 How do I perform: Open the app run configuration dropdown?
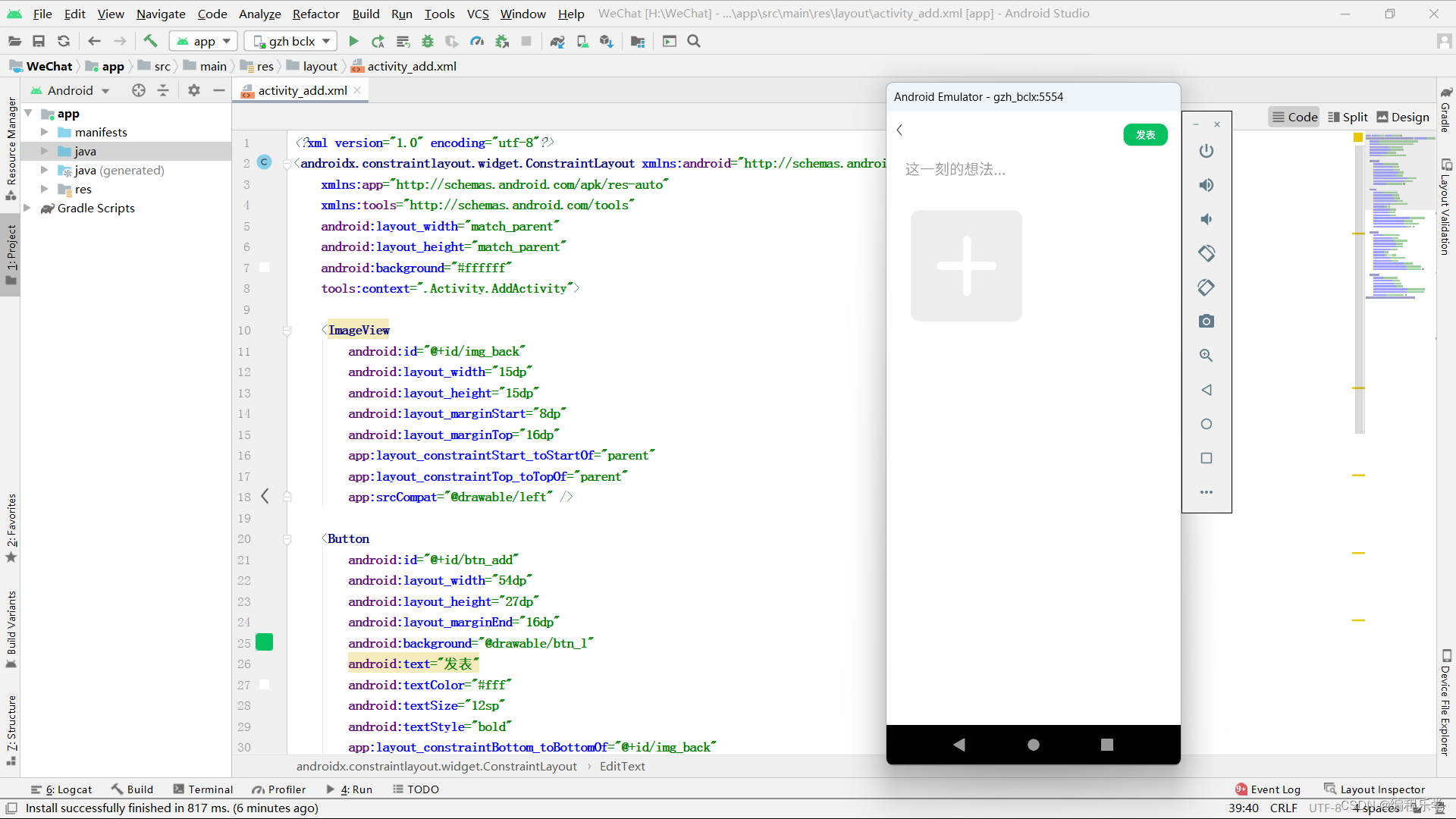(204, 41)
